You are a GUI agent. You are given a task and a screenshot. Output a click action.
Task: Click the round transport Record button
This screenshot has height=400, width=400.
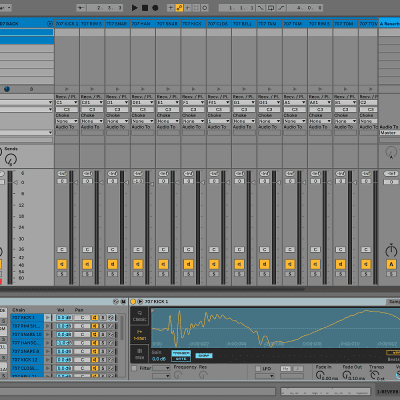155,8
